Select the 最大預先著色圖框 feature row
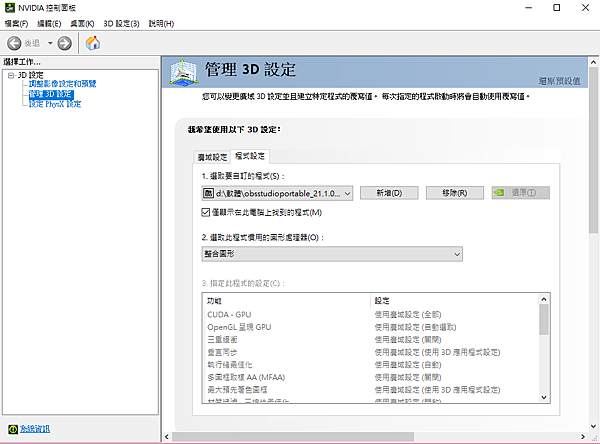 click(370, 390)
